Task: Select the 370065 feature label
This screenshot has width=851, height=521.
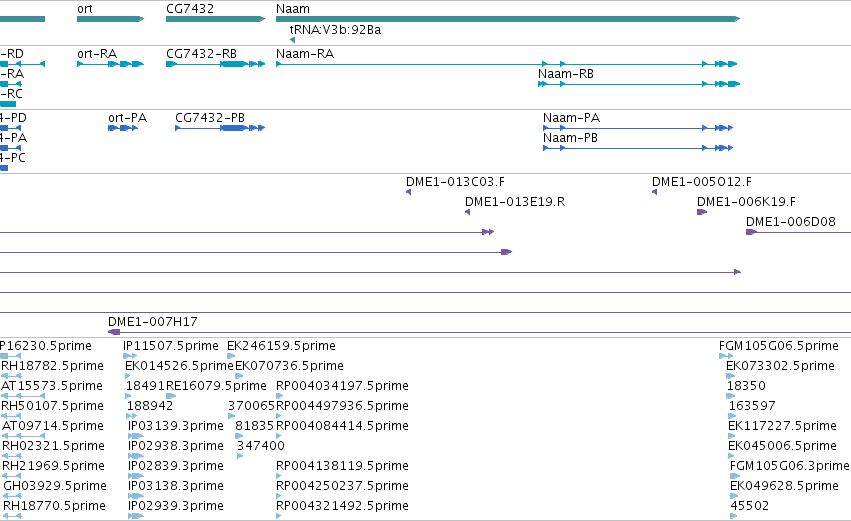Action: tap(251, 406)
